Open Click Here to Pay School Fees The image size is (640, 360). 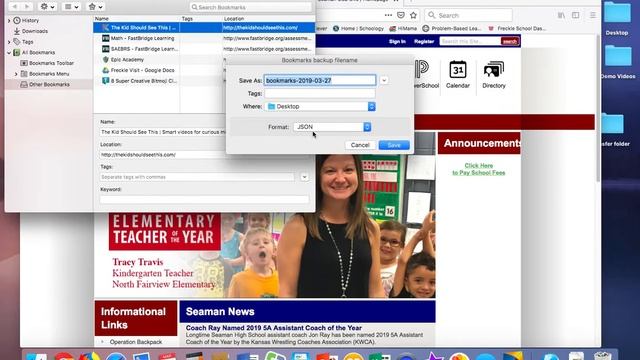pos(479,169)
